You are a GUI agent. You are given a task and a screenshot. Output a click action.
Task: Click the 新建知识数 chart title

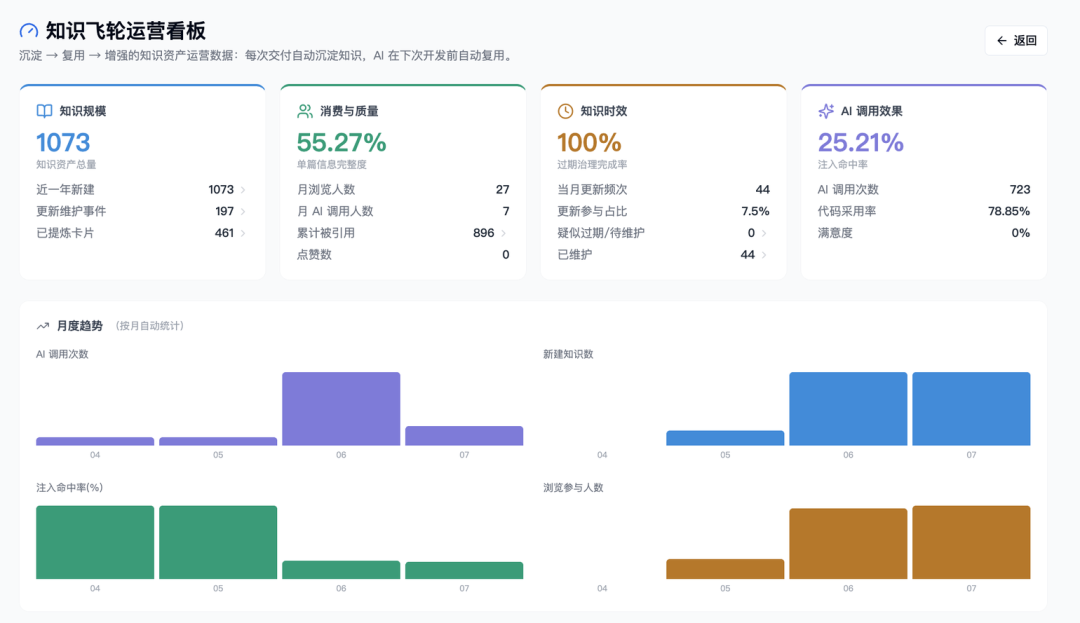(x=568, y=354)
